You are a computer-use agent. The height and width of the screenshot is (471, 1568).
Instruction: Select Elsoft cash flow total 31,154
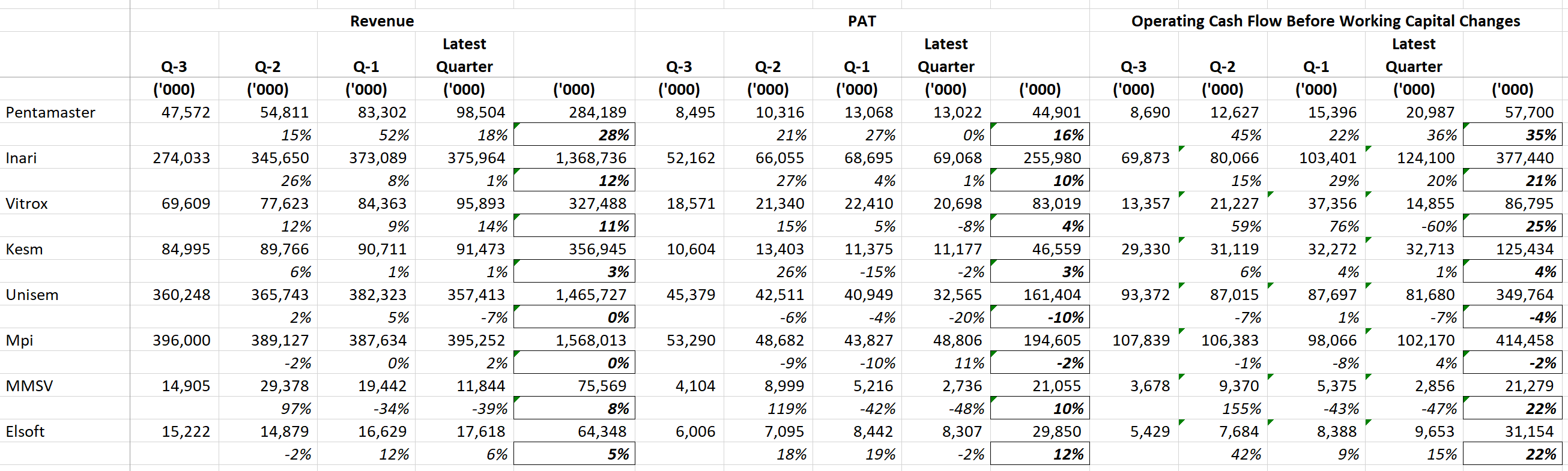click(x=1529, y=432)
